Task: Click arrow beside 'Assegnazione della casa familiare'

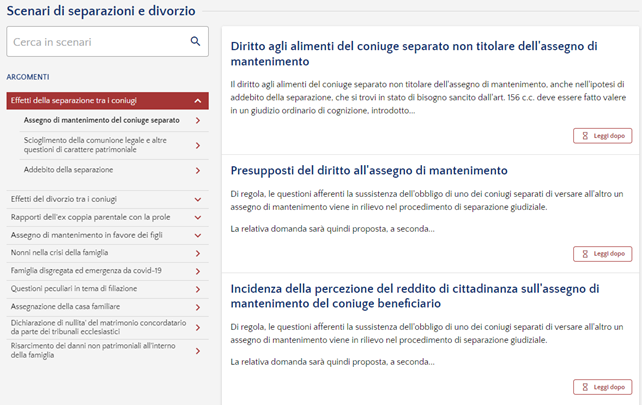Action: [x=198, y=308]
